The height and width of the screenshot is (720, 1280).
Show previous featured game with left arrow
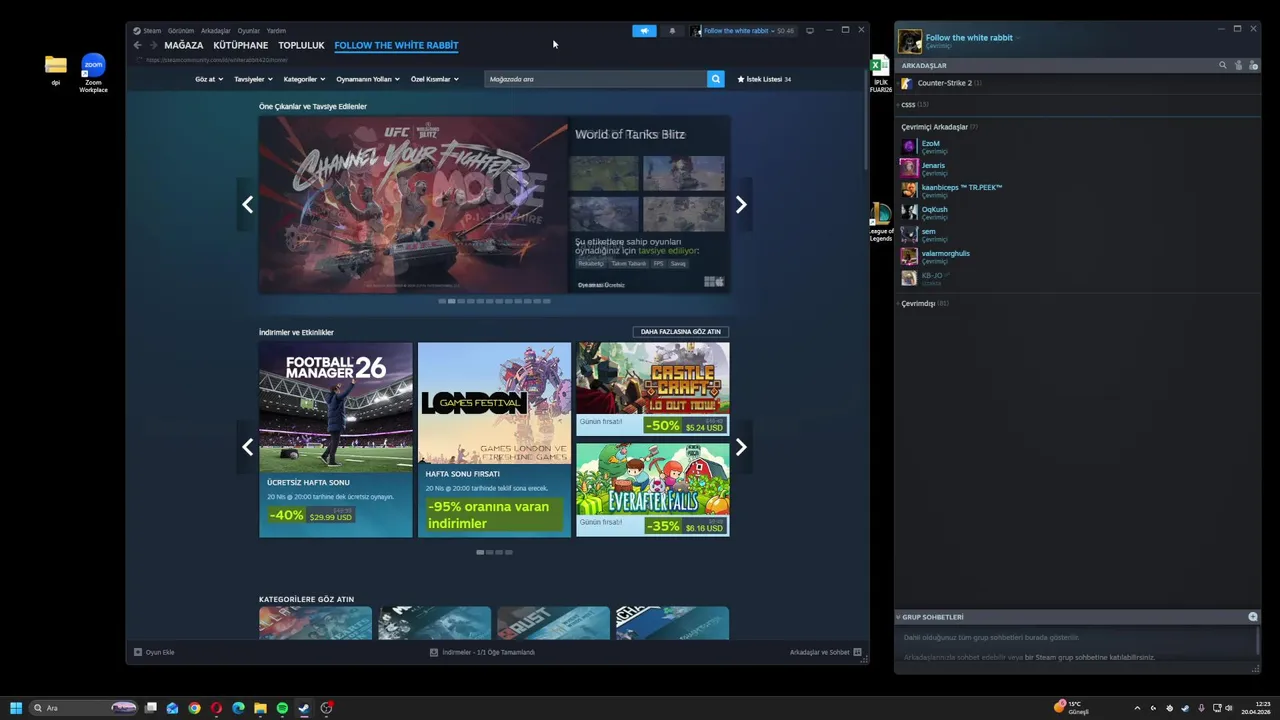pyautogui.click(x=248, y=205)
